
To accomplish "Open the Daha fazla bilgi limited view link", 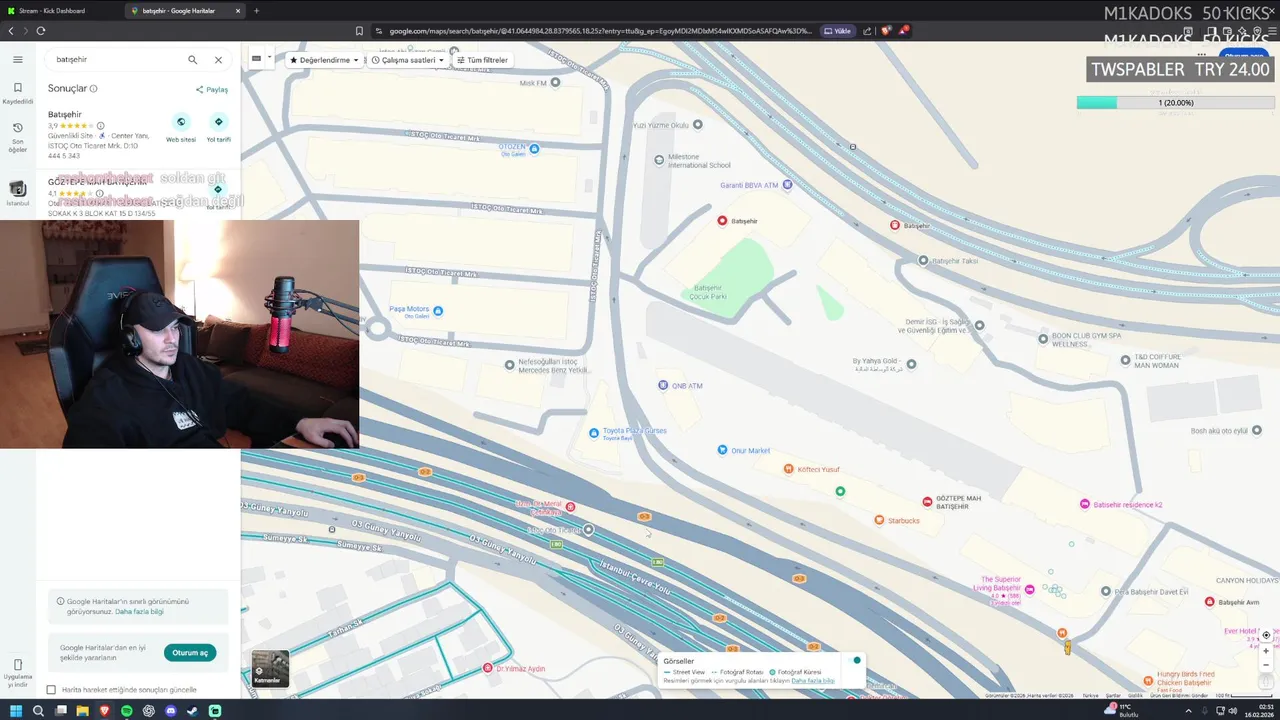I will click(x=139, y=611).
